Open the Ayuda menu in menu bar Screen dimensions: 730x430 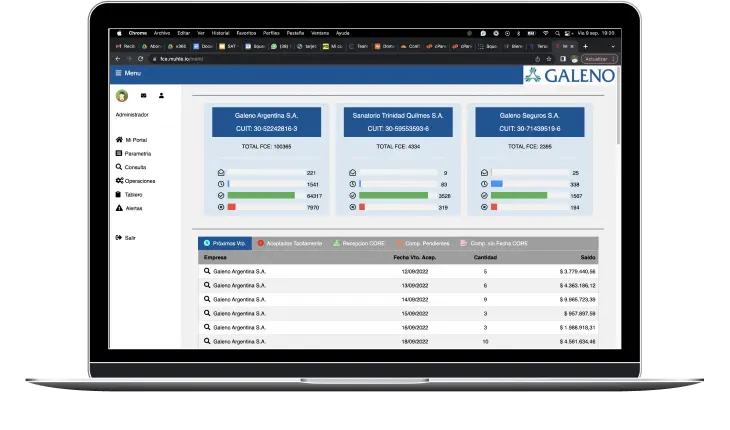pos(343,33)
